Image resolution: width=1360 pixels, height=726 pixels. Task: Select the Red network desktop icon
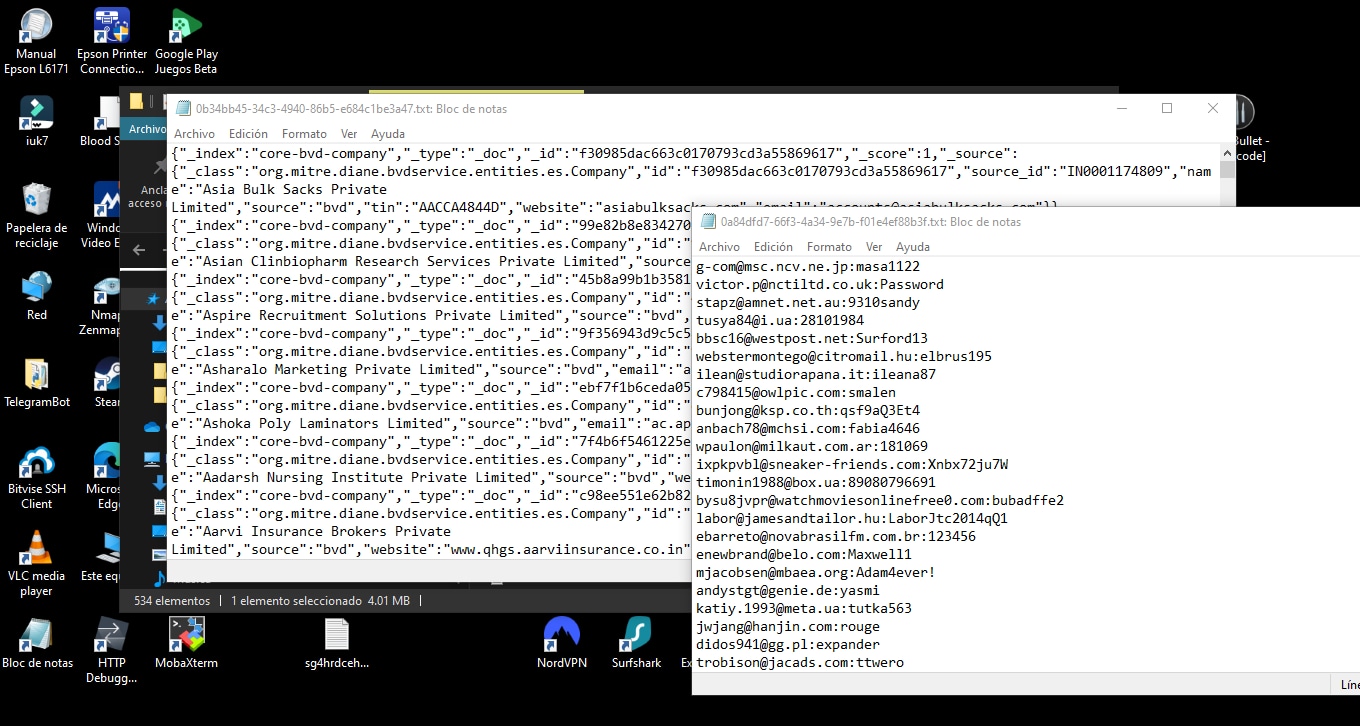coord(36,295)
